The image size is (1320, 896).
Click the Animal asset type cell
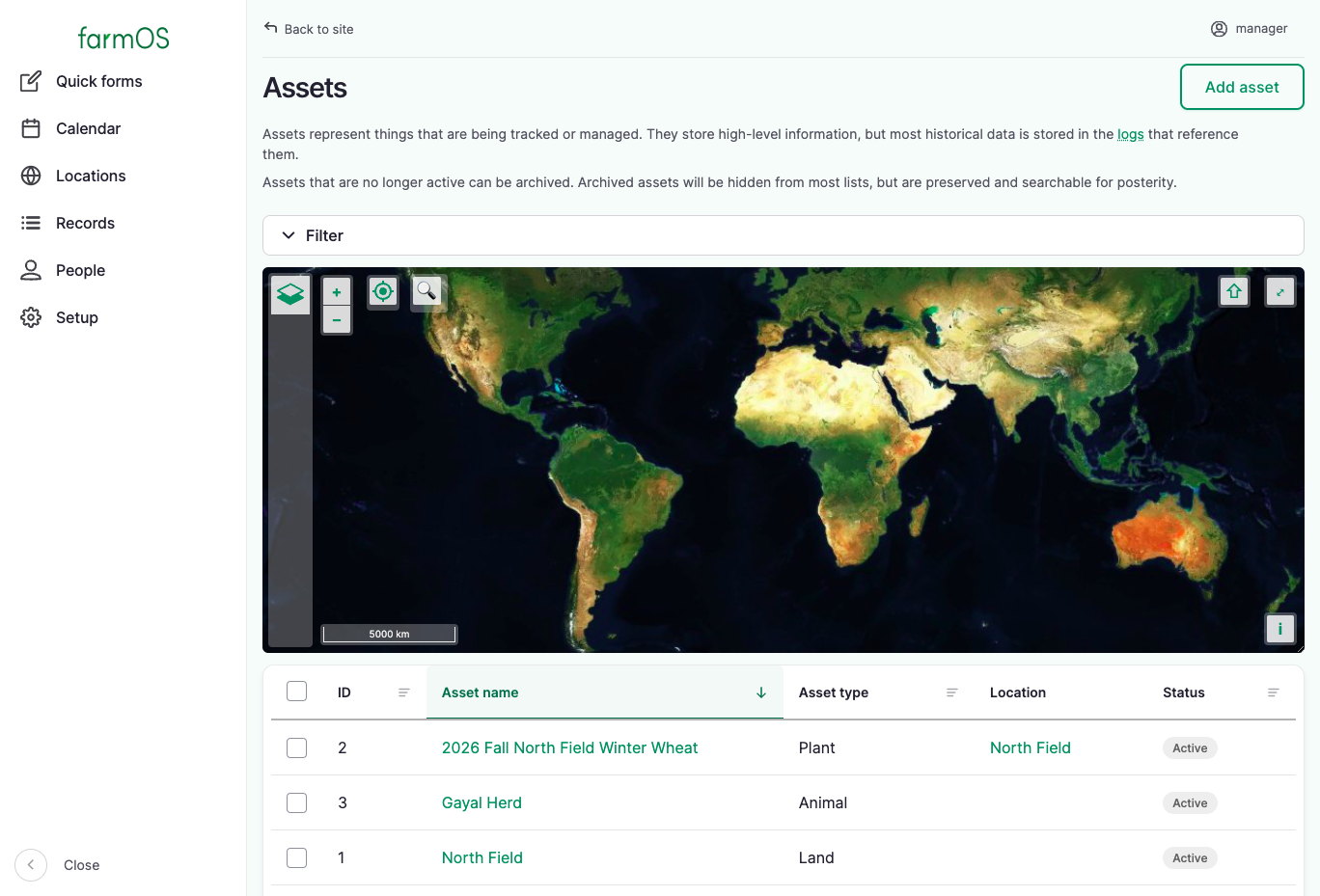(x=823, y=802)
